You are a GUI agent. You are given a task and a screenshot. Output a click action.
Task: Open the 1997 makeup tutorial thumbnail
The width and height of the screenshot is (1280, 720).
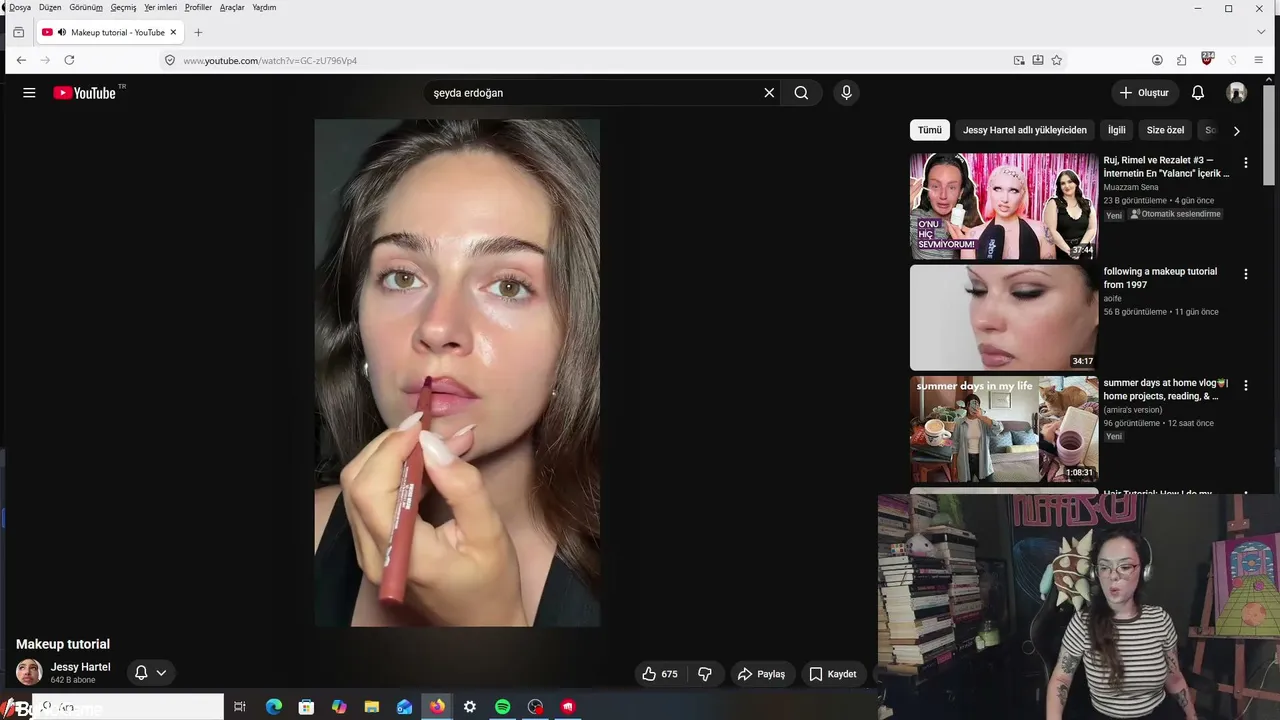tap(1004, 317)
